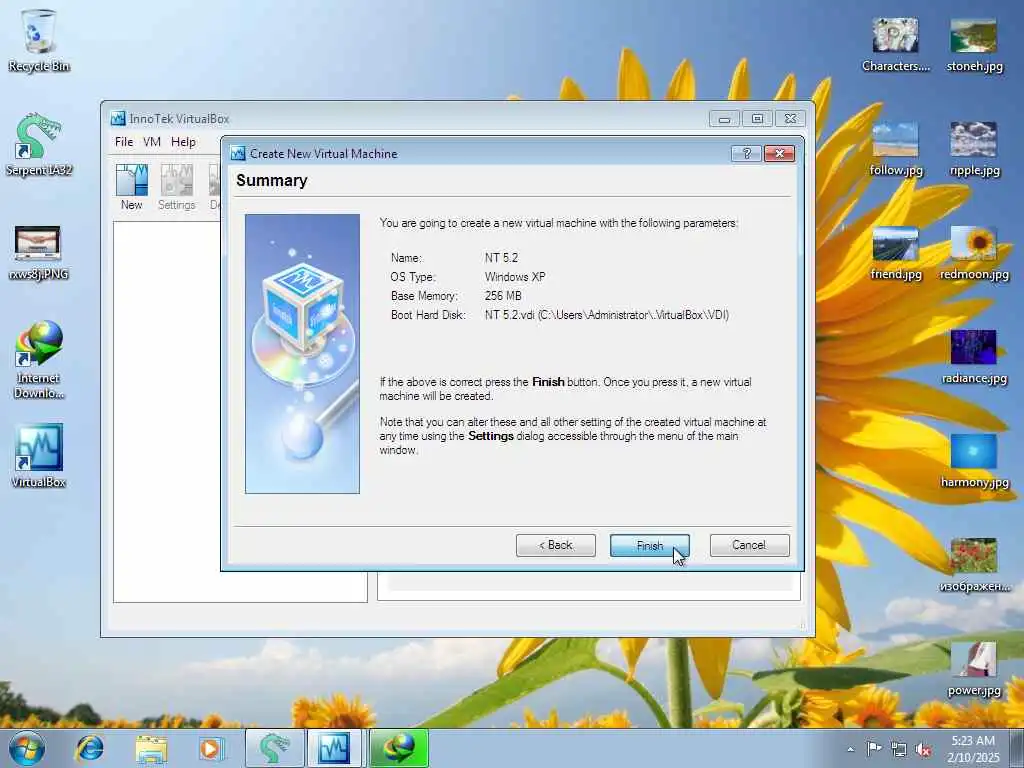
Task: Launch Internet Explorer from the taskbar
Action: pyautogui.click(x=89, y=748)
